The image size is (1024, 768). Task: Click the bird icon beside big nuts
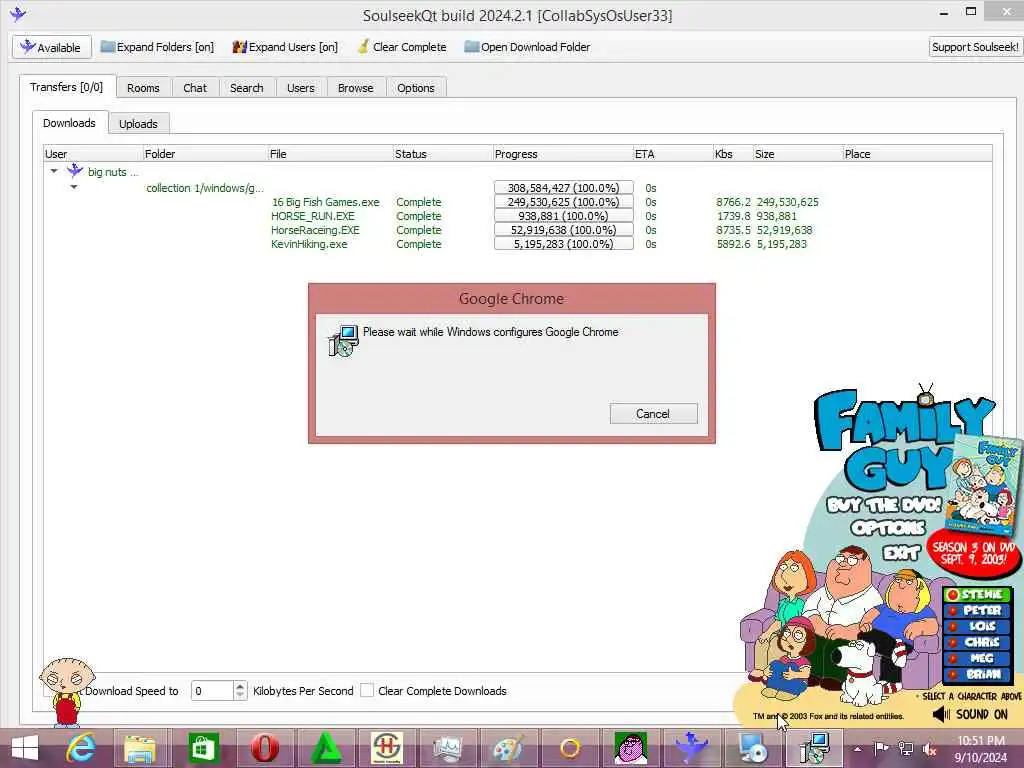coord(75,171)
